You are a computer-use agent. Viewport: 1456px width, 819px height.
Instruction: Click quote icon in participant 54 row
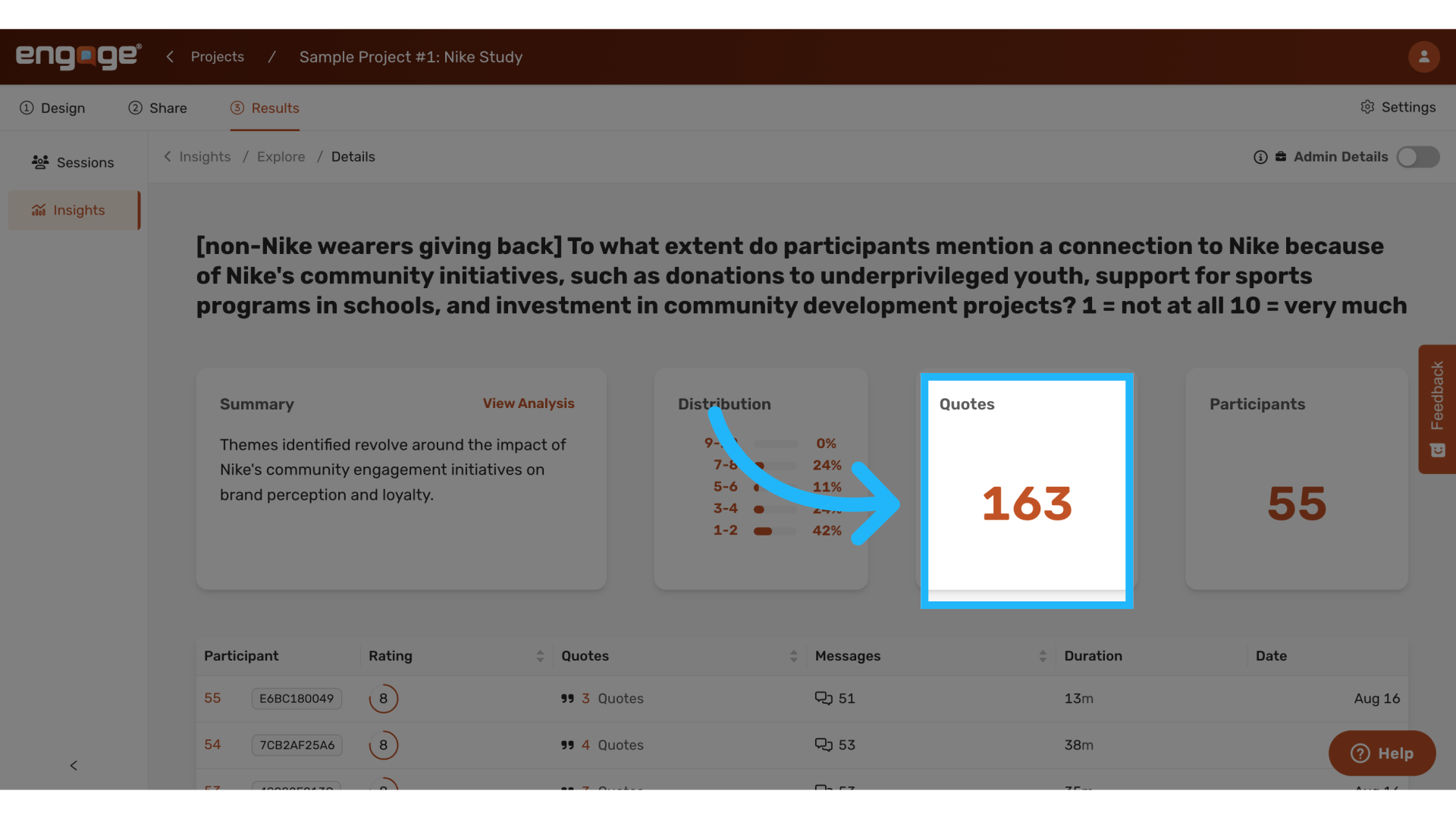click(x=567, y=745)
